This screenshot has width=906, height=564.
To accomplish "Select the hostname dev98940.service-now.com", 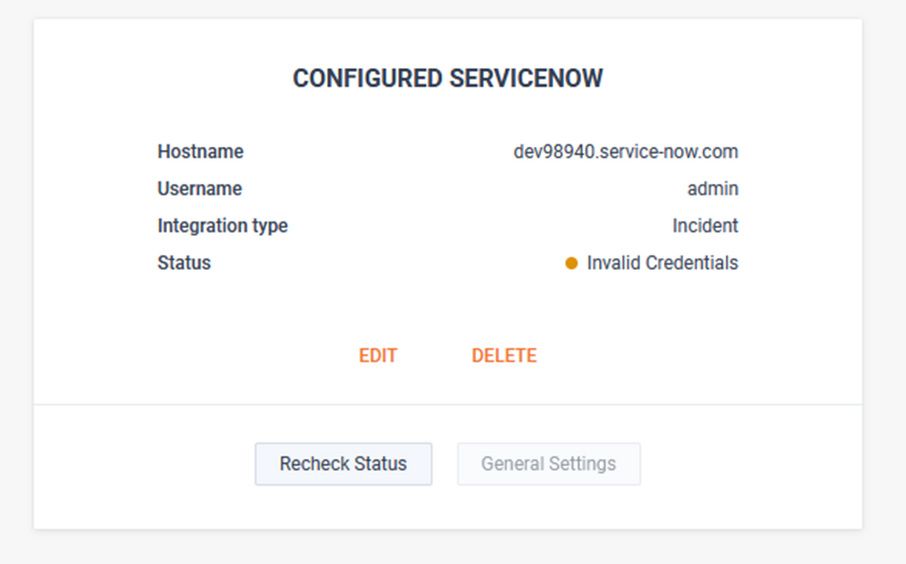I will pos(626,151).
